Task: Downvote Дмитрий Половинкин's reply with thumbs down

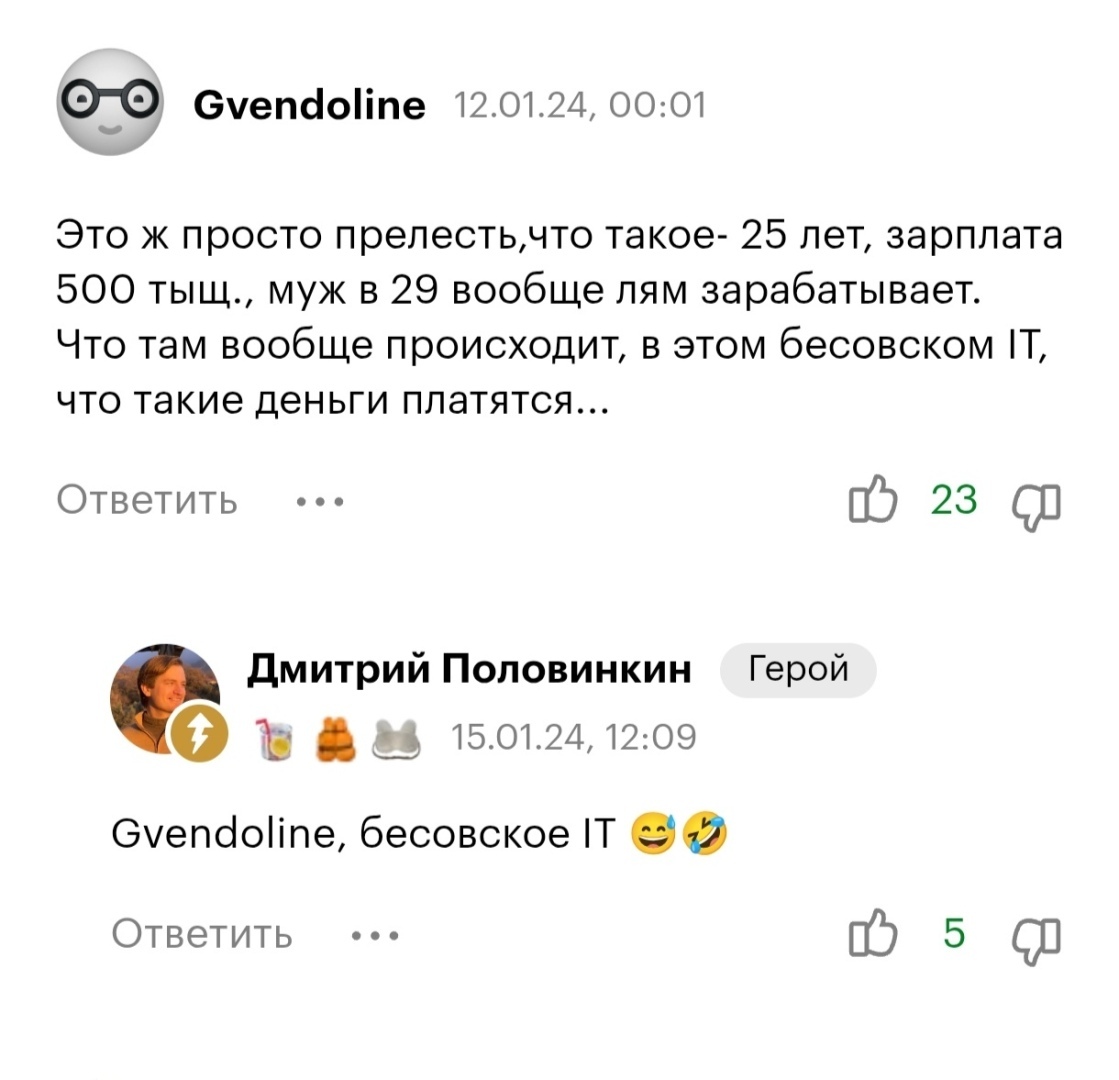Action: coord(1035,934)
